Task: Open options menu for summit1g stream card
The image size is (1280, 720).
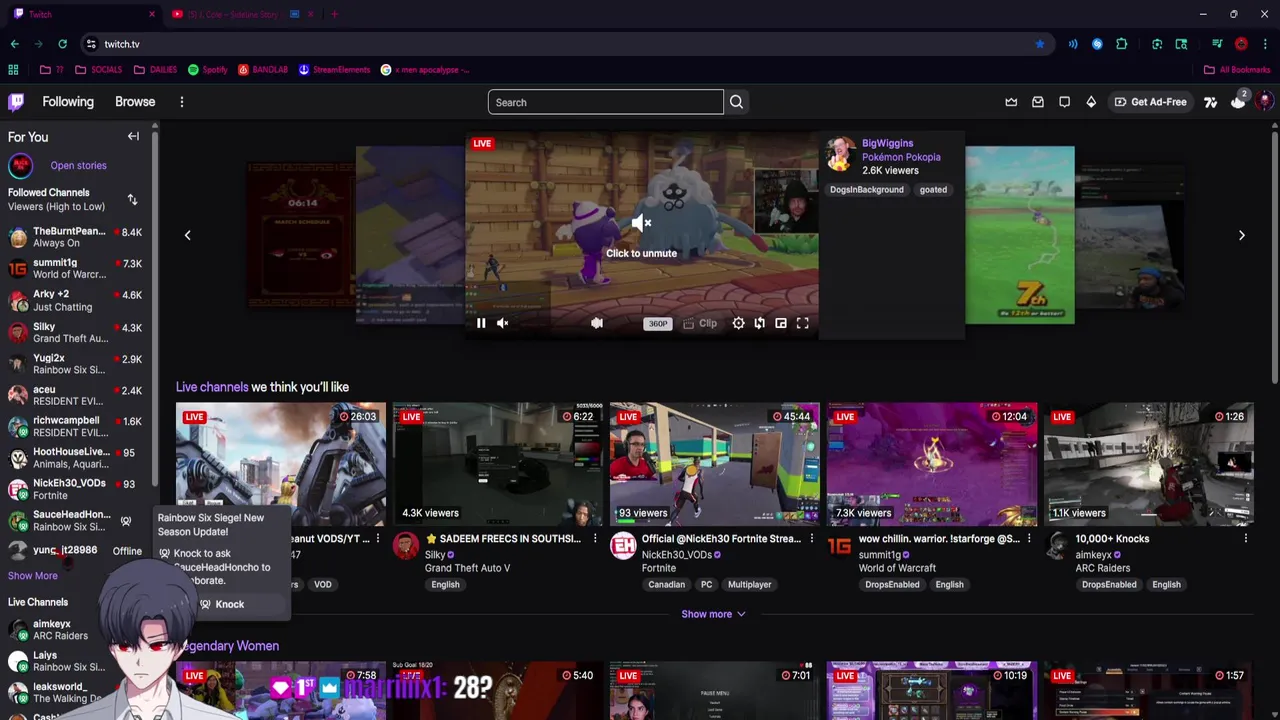Action: pos(1028,539)
